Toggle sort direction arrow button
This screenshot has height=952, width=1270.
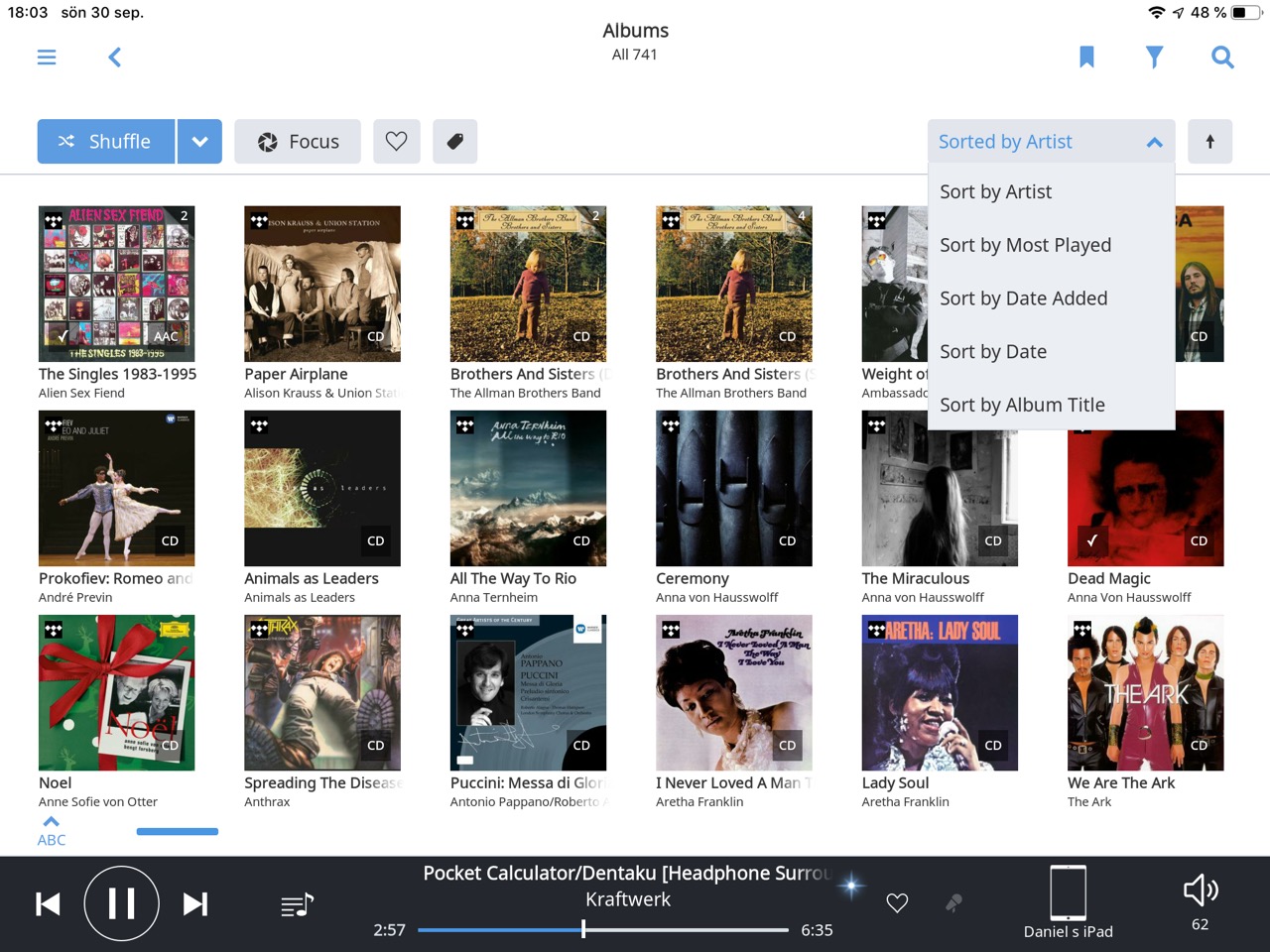pyautogui.click(x=1209, y=142)
